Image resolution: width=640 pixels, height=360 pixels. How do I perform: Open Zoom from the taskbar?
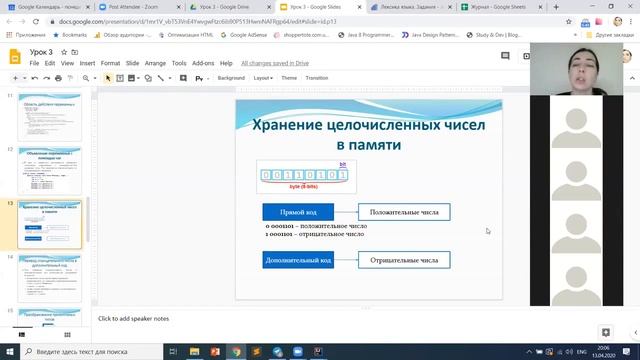coord(298,351)
